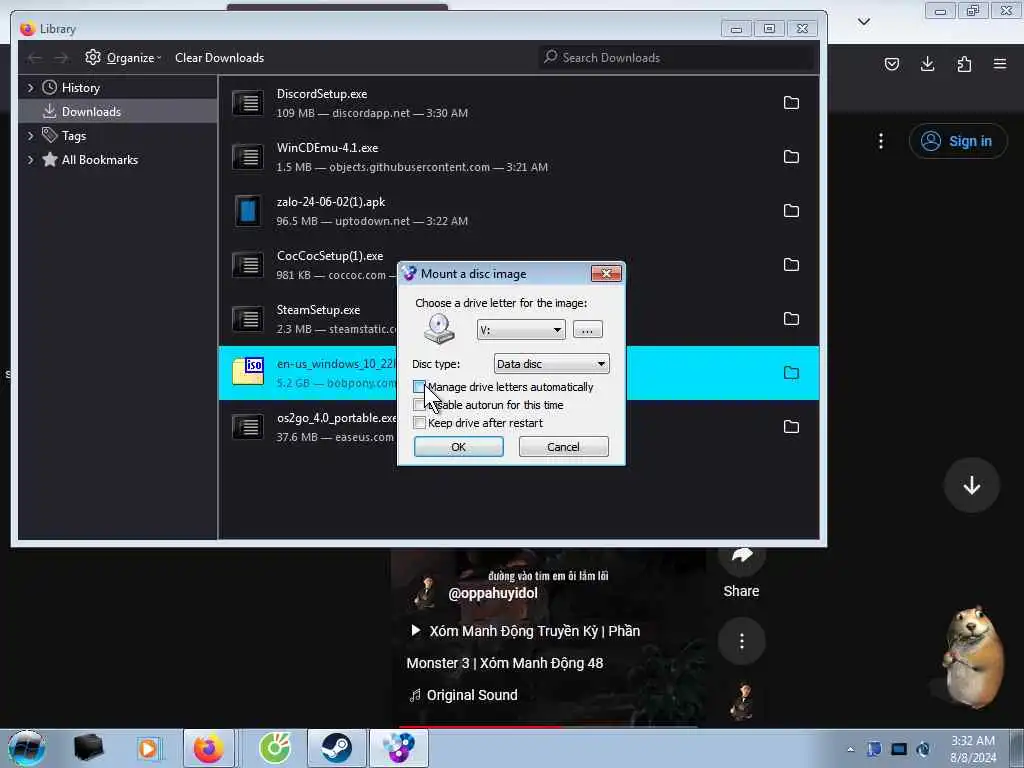Expand the Tags tree node

coord(30,136)
